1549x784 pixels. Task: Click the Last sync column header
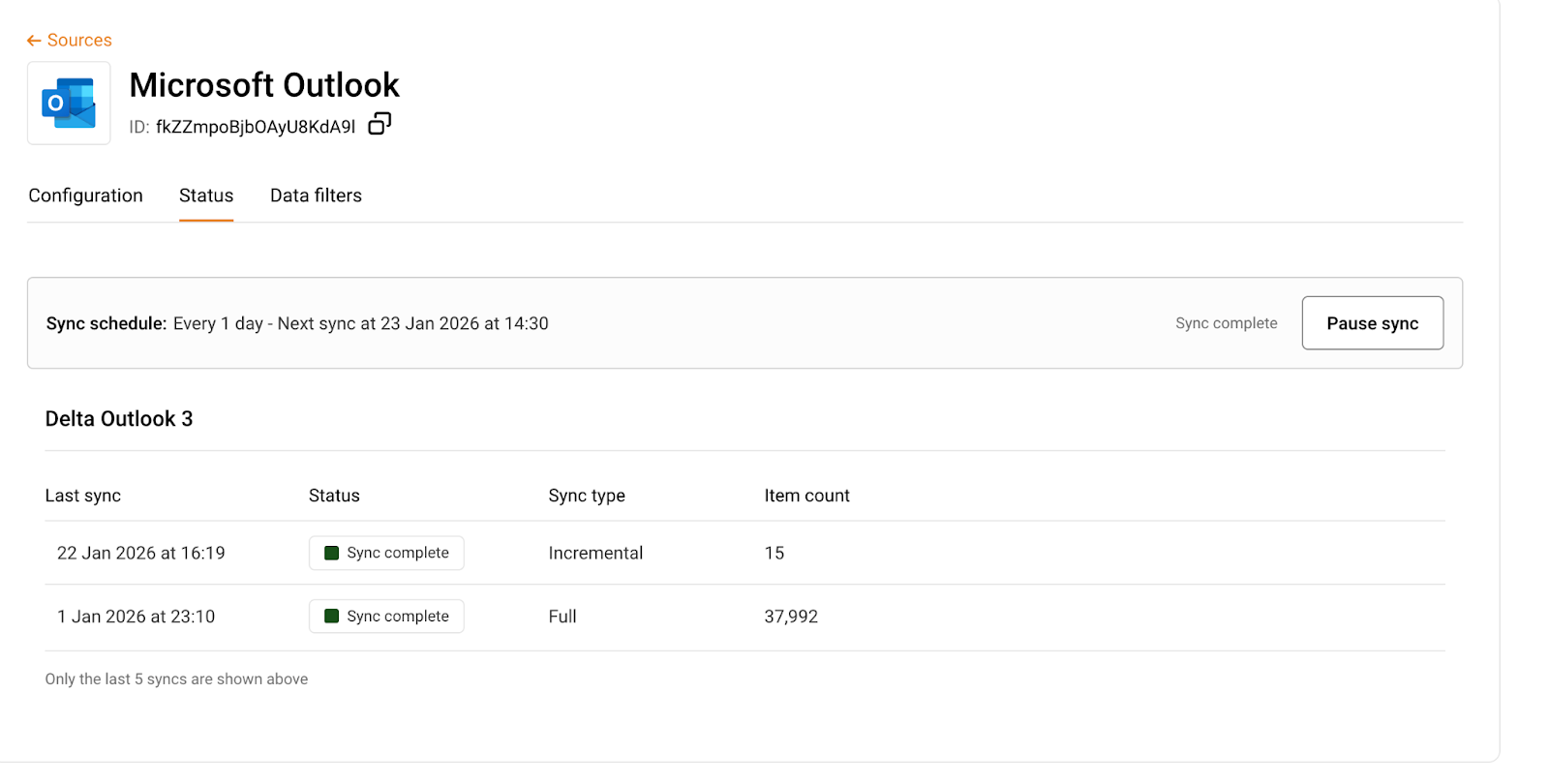83,496
